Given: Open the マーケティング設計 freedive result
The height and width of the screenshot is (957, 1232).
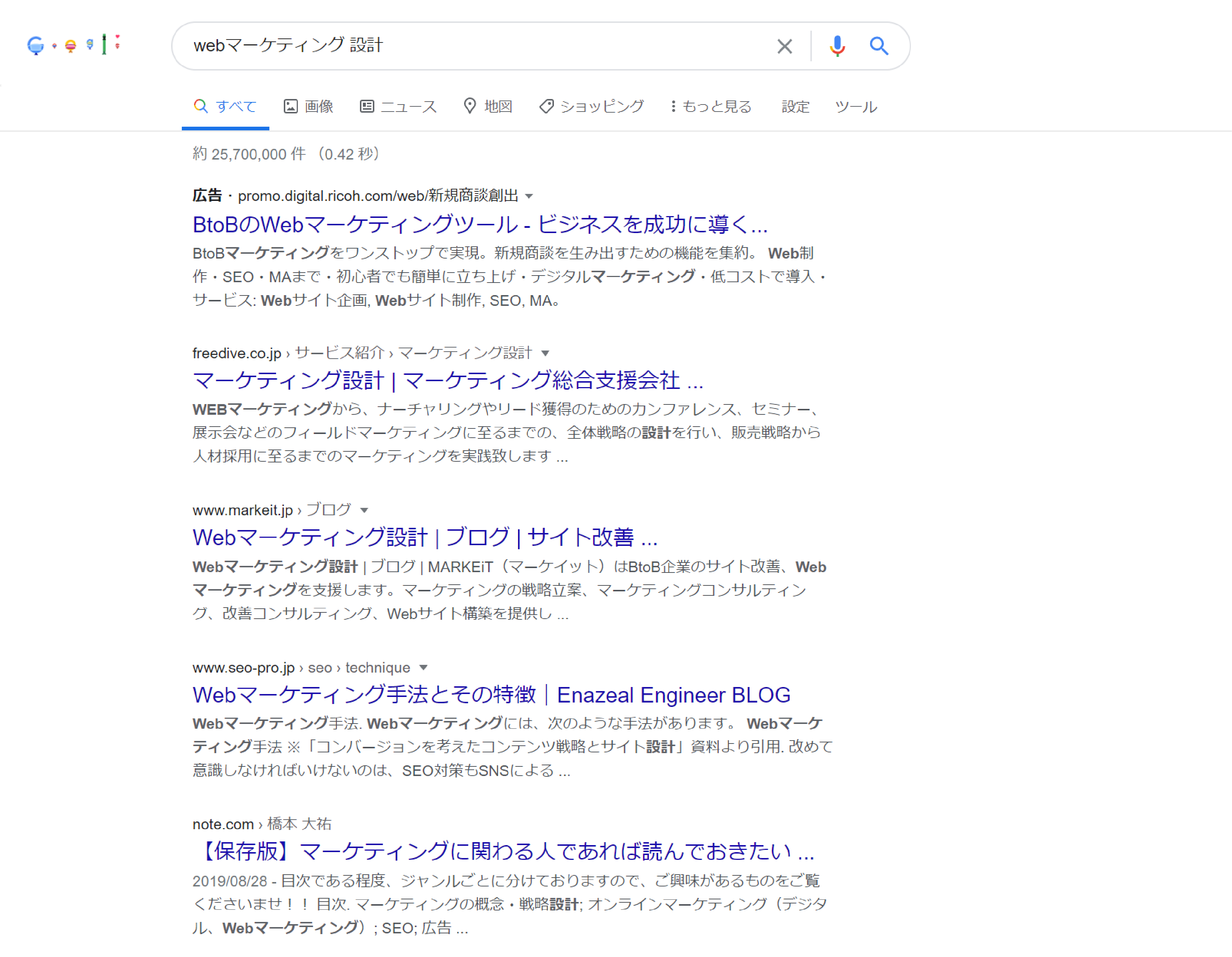Looking at the screenshot, I should (447, 381).
